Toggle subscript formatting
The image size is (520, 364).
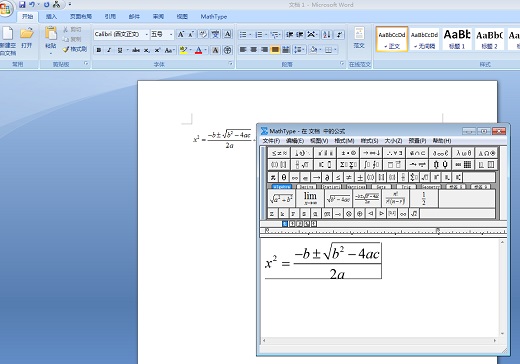coord(147,50)
